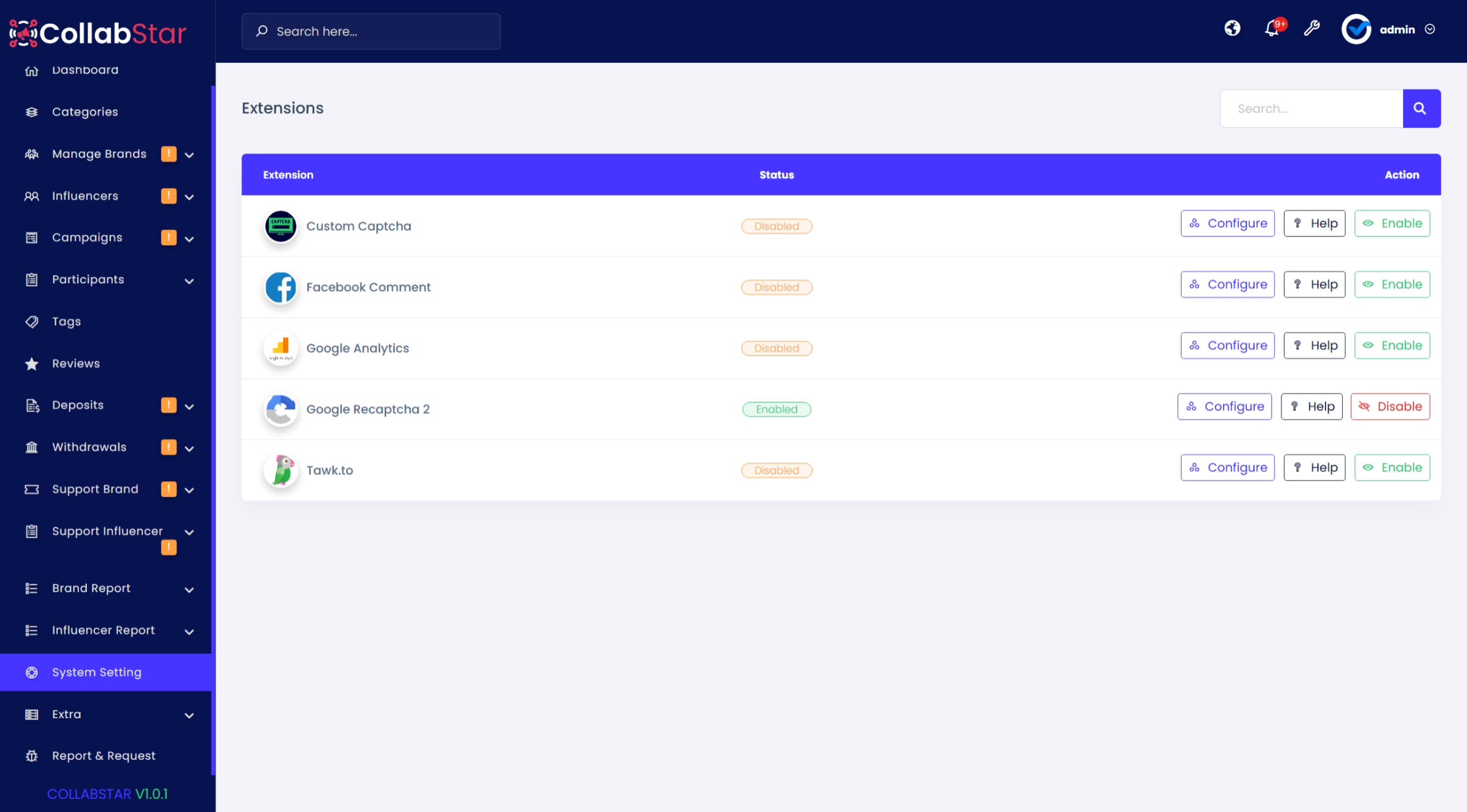Click the Google Recaptcha 2 'Enabled' status badge
Image resolution: width=1467 pixels, height=812 pixels.
776,409
